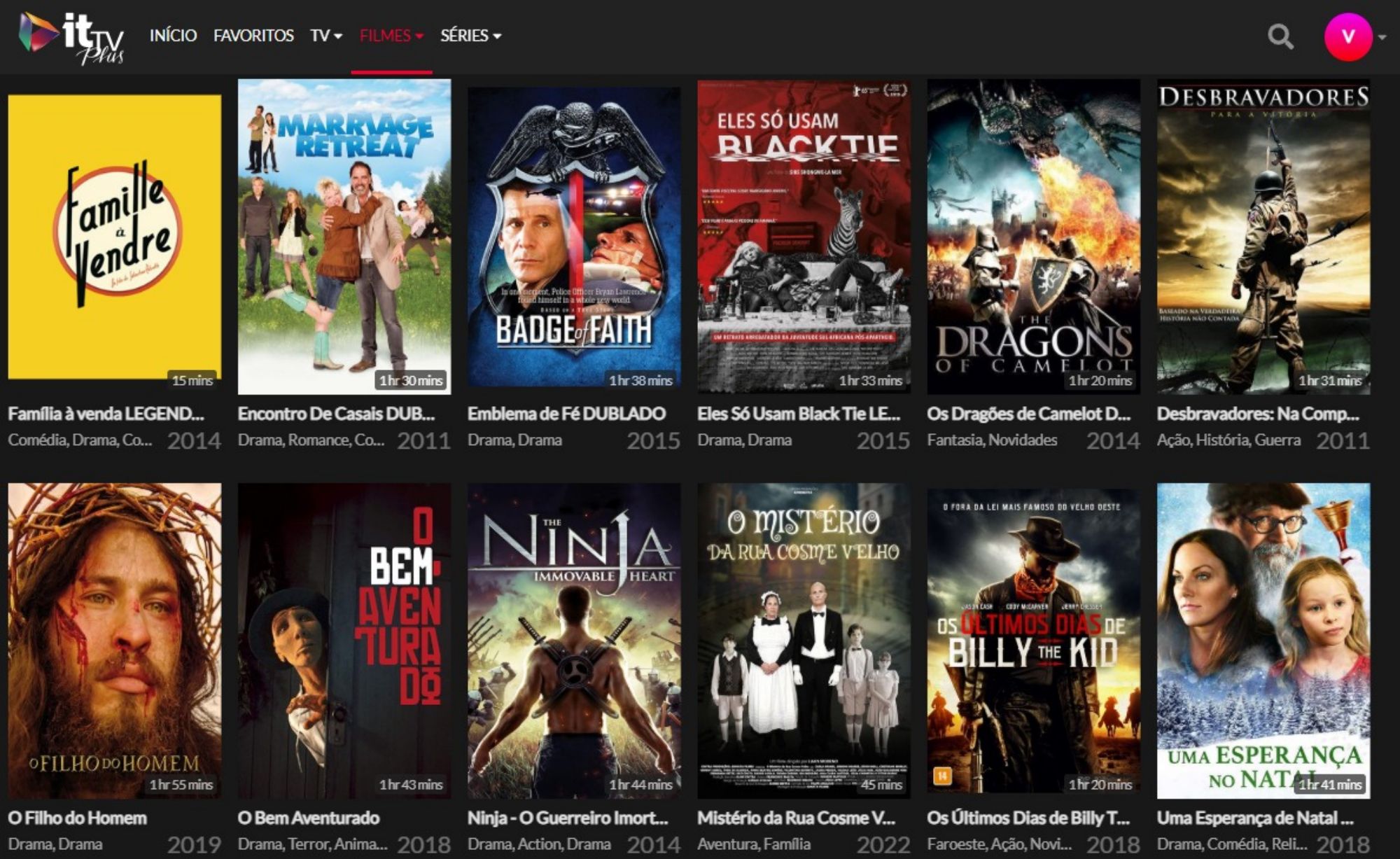Screen dimensions: 1400x859
Task: Open the Famille à Vendre yellow poster
Action: pos(115,237)
